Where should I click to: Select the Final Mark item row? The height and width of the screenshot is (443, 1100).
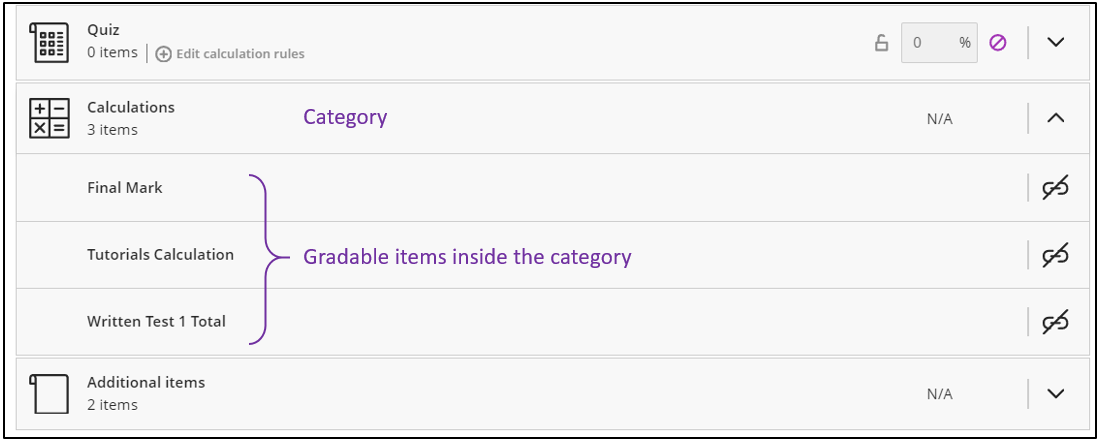[x=549, y=188]
